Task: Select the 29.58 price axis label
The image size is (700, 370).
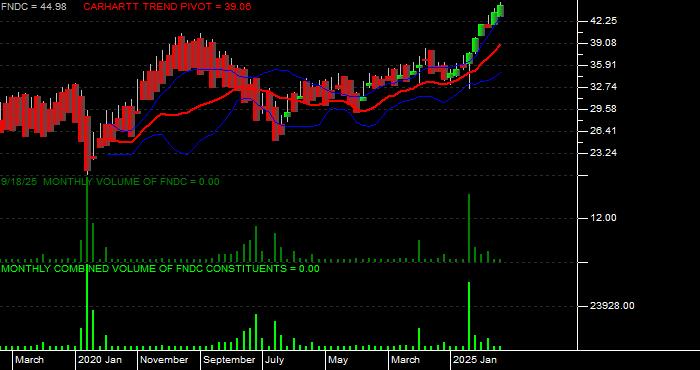Action: tap(603, 109)
